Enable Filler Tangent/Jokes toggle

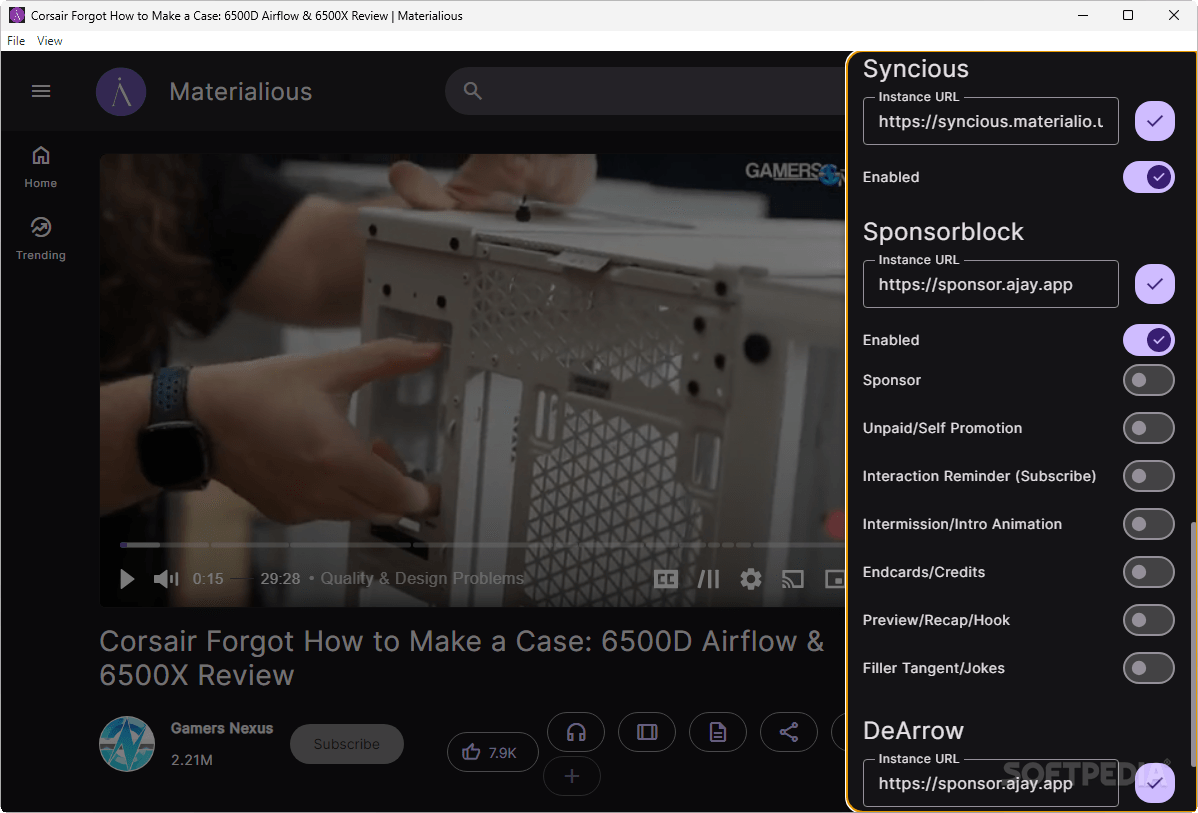(x=1148, y=669)
